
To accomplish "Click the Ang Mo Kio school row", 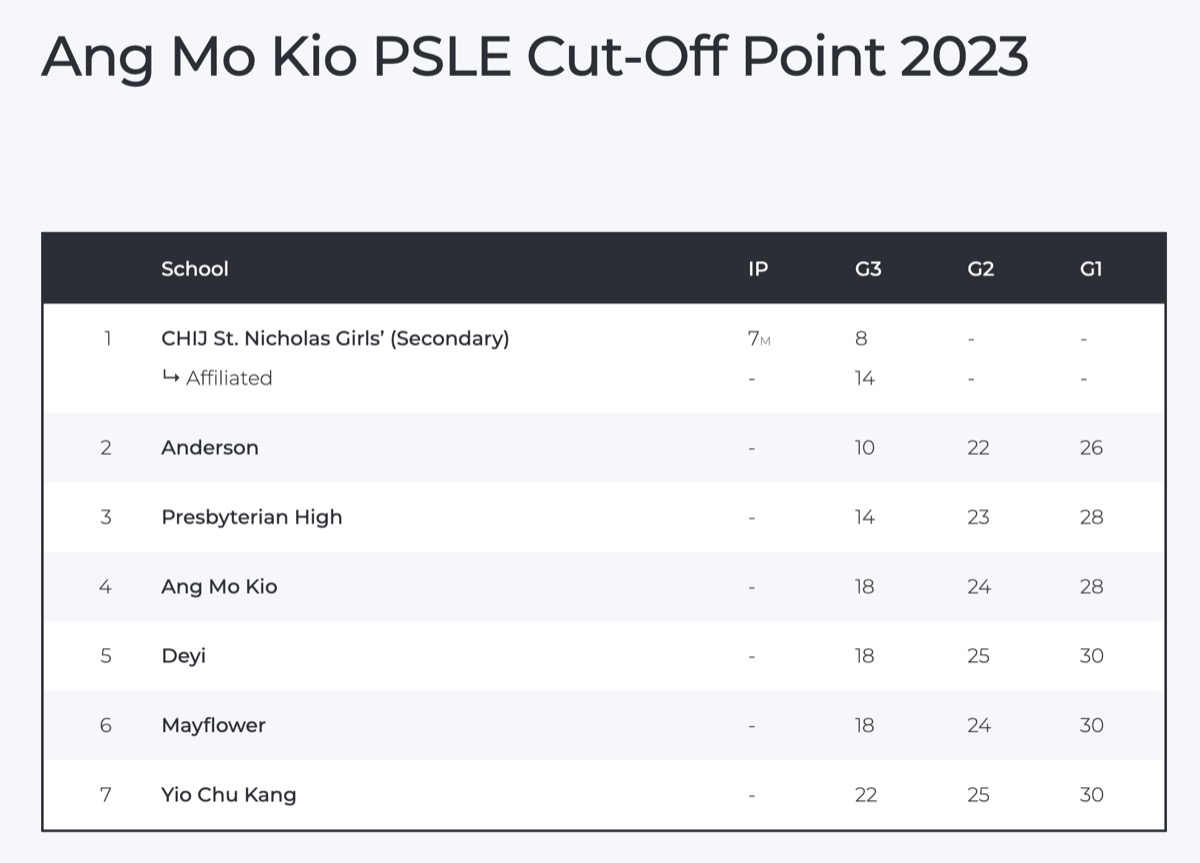I will click(219, 586).
